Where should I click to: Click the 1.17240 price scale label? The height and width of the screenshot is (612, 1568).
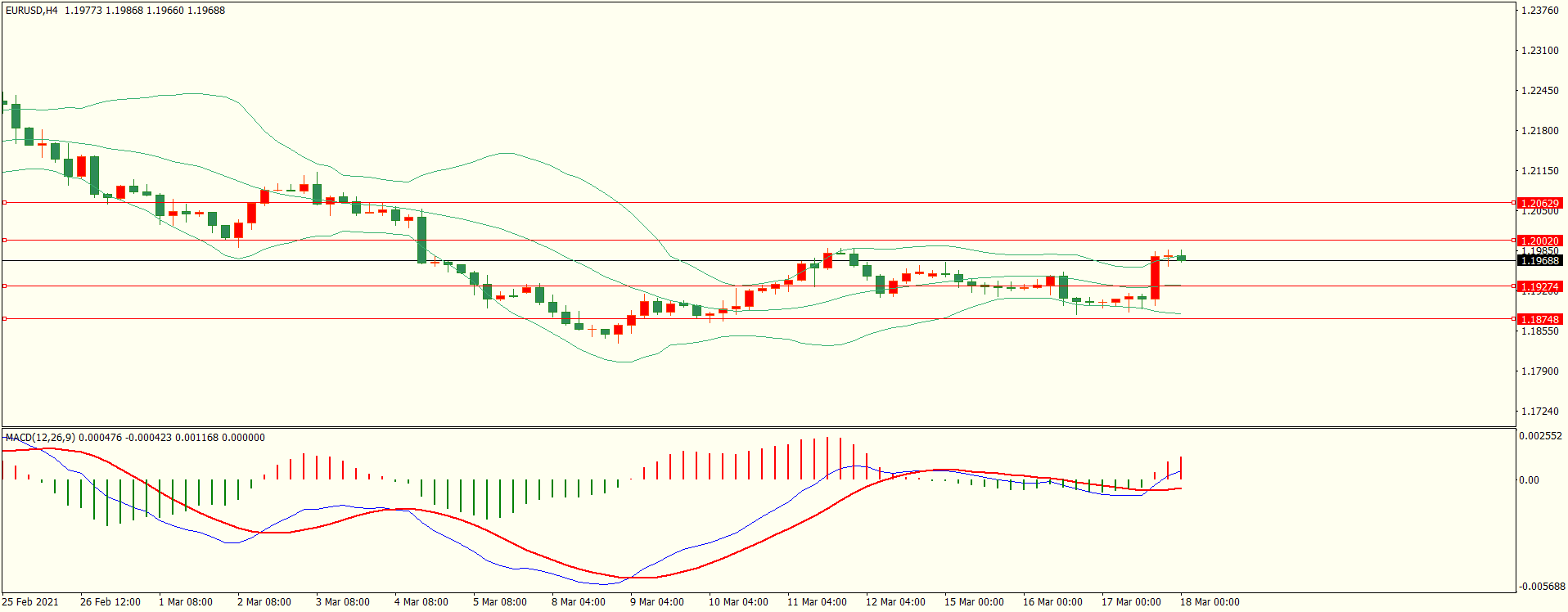(1539, 412)
